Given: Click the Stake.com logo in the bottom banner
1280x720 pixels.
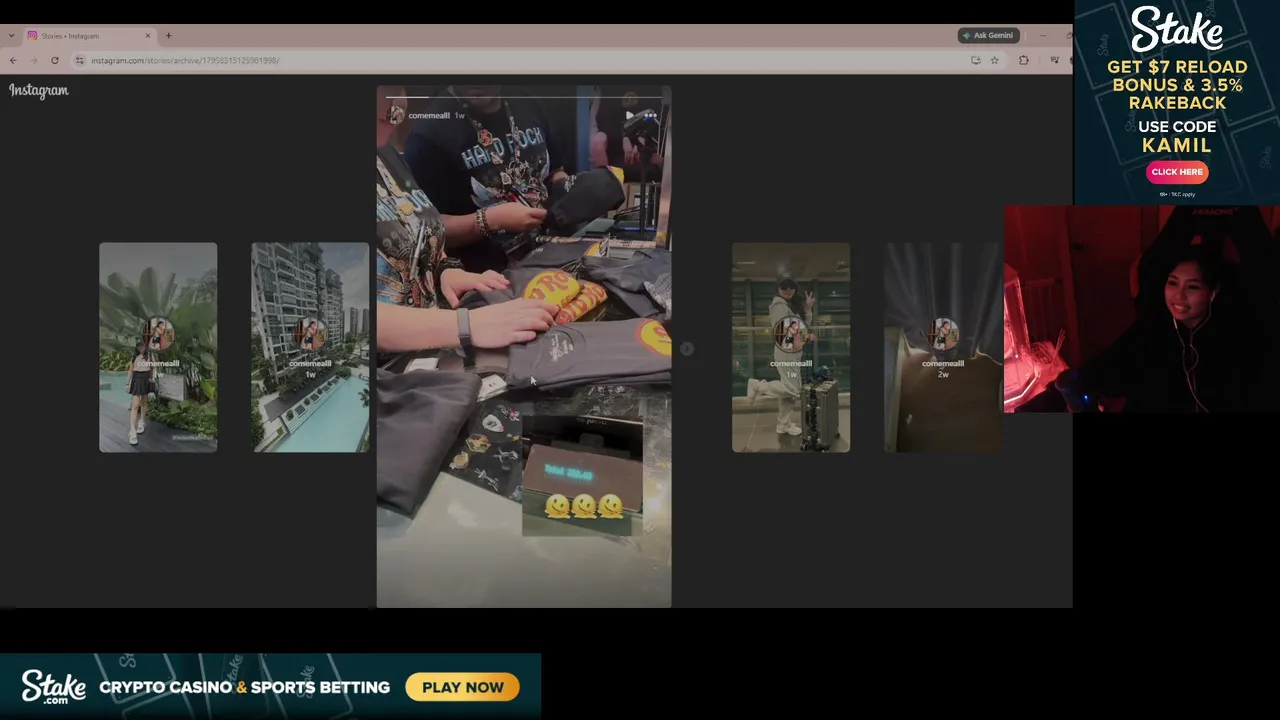Looking at the screenshot, I should [54, 686].
